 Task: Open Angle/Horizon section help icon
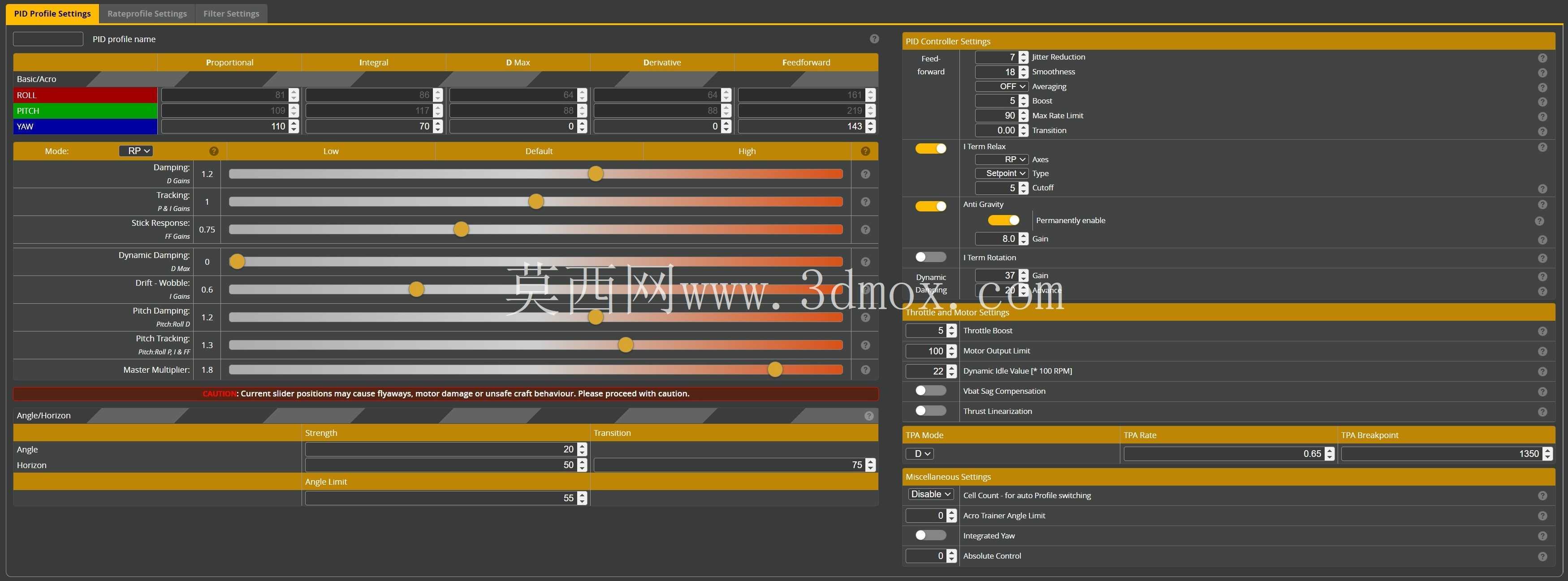tap(868, 416)
